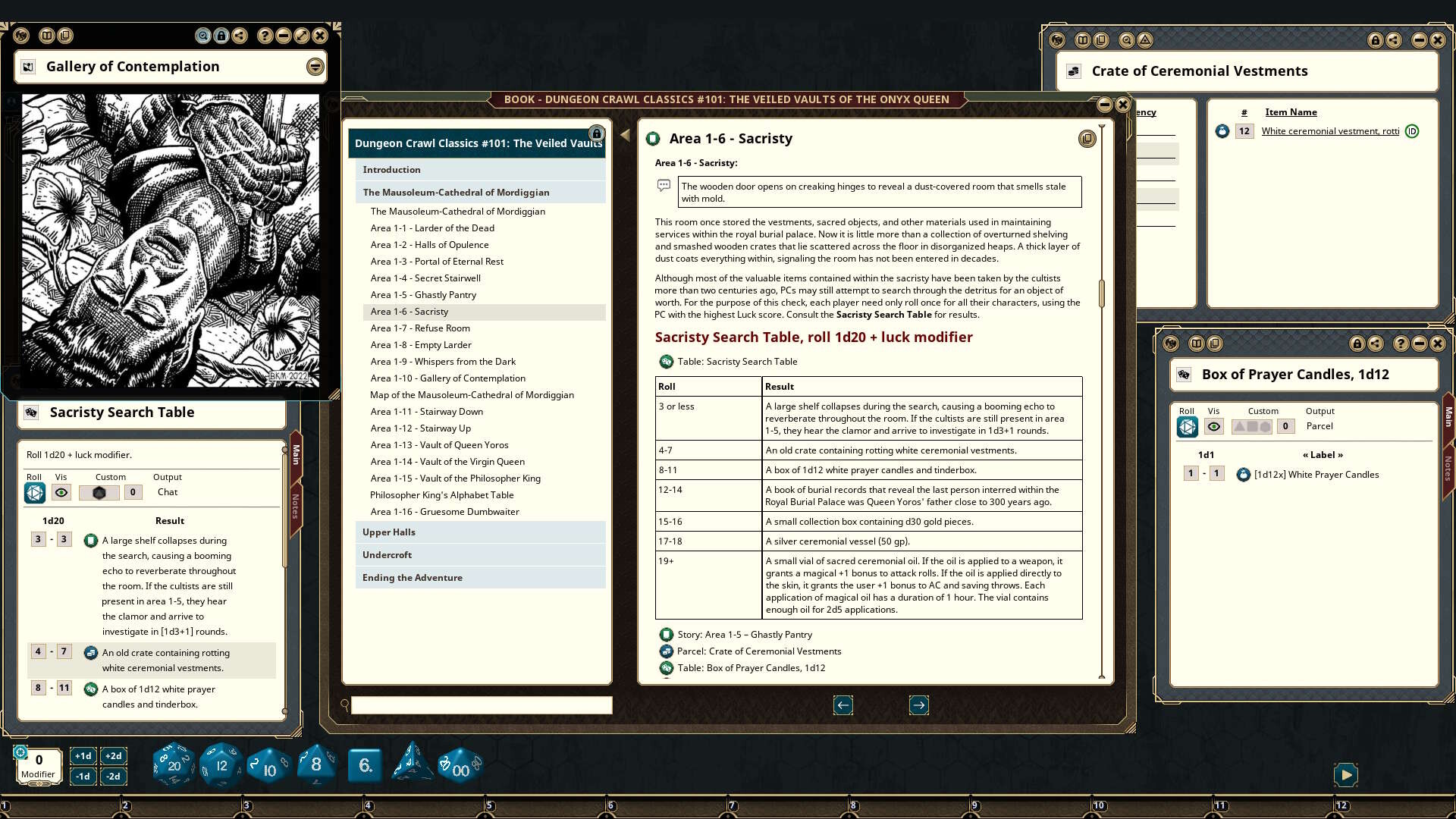Open the radial menu icon on Area 1-6 Sacristy page
The image size is (1456, 819).
pos(1087,139)
